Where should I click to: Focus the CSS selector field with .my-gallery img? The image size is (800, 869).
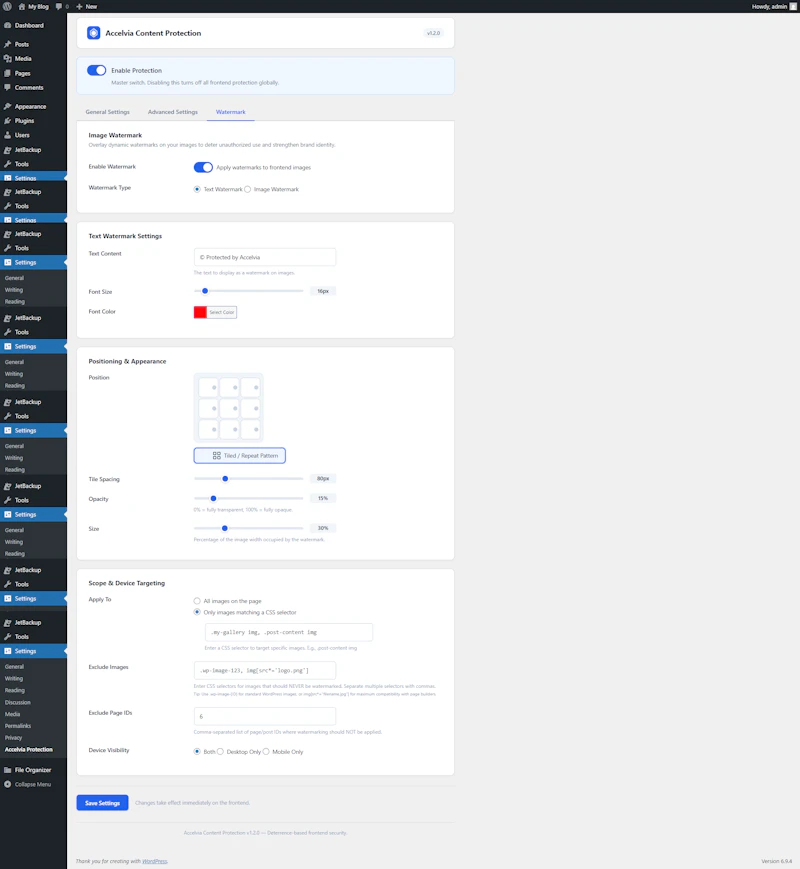(288, 632)
